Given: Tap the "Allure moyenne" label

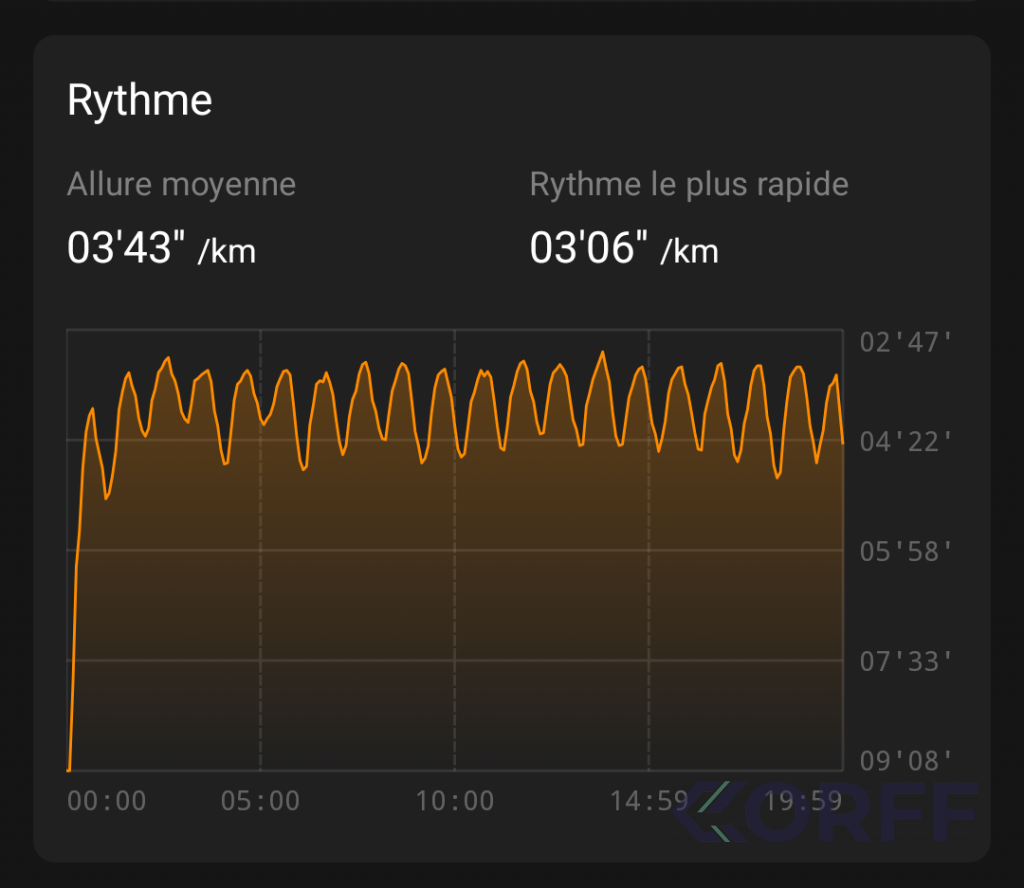Looking at the screenshot, I should tap(181, 185).
